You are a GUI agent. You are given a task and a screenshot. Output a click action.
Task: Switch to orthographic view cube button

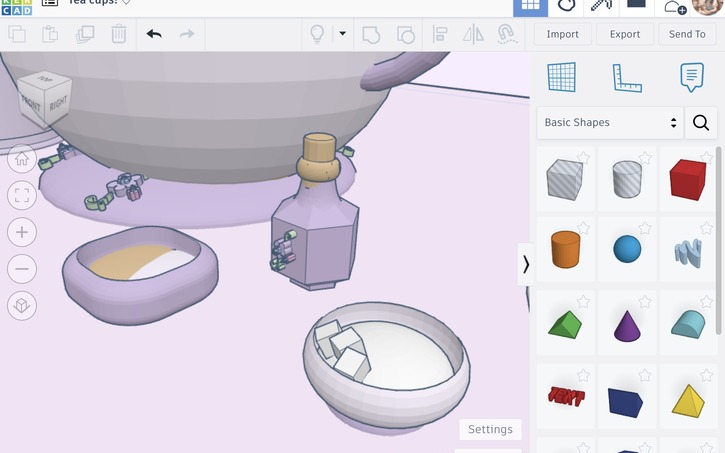(22, 306)
